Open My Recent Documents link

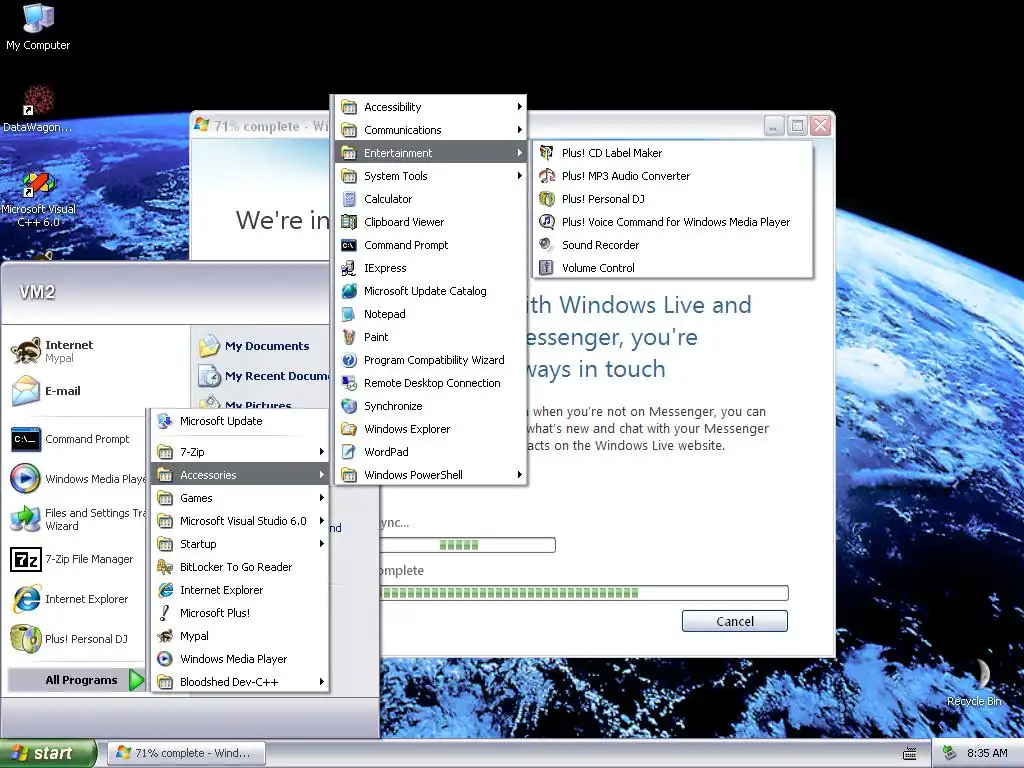(263, 376)
